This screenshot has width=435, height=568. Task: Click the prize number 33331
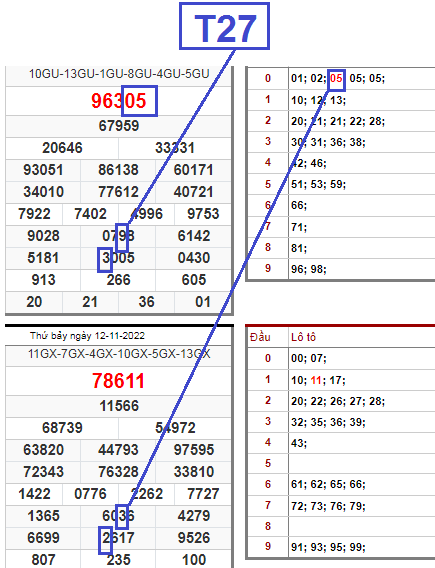[175, 148]
